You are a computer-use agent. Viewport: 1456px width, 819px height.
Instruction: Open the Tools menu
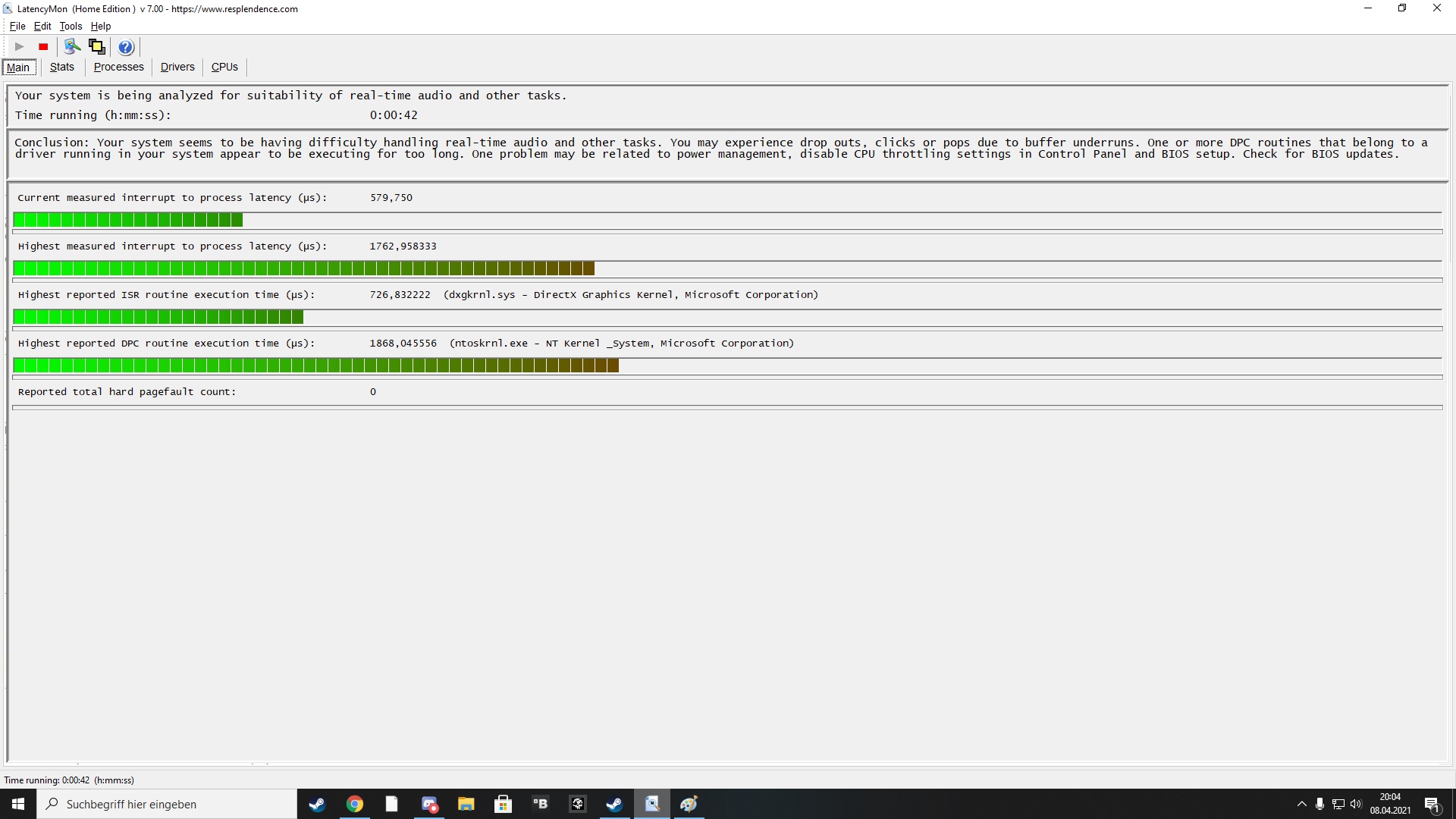click(71, 26)
